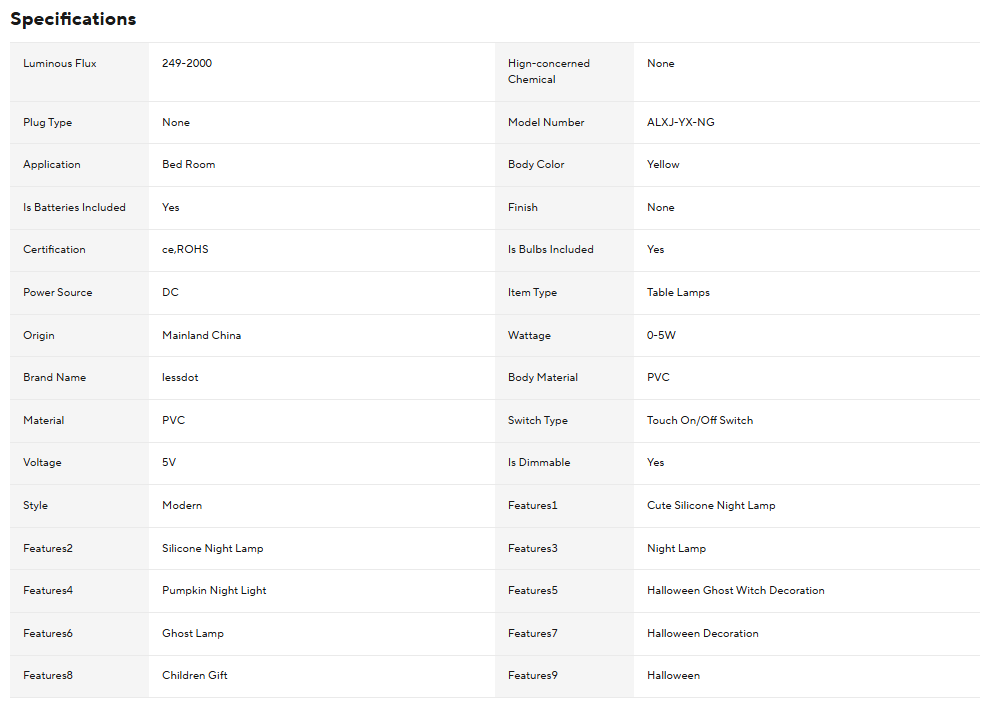Click the Voltage value 5V
Image resolution: width=995 pixels, height=720 pixels.
pos(169,463)
